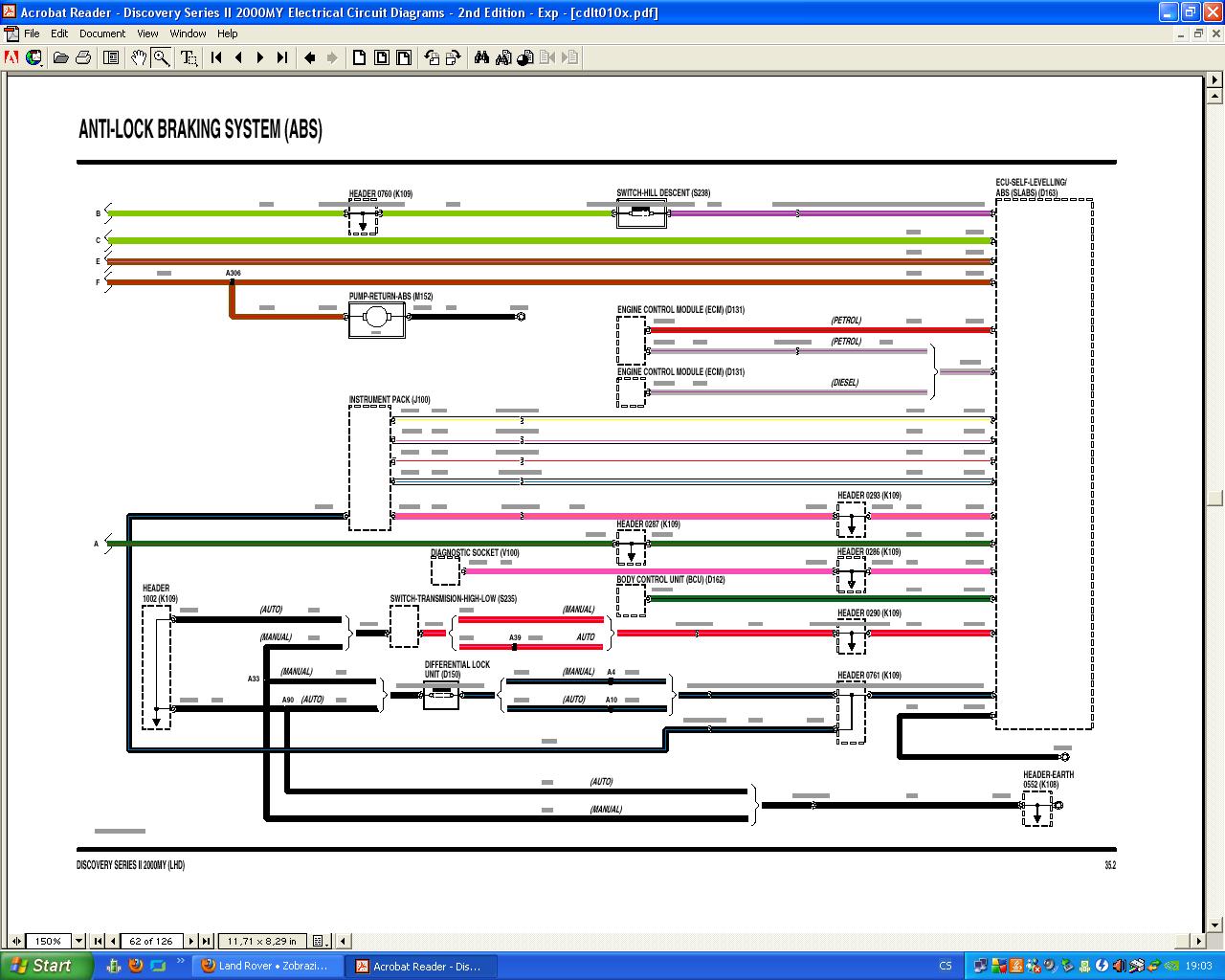Rotate view counter-clockwise icon

click(x=432, y=58)
